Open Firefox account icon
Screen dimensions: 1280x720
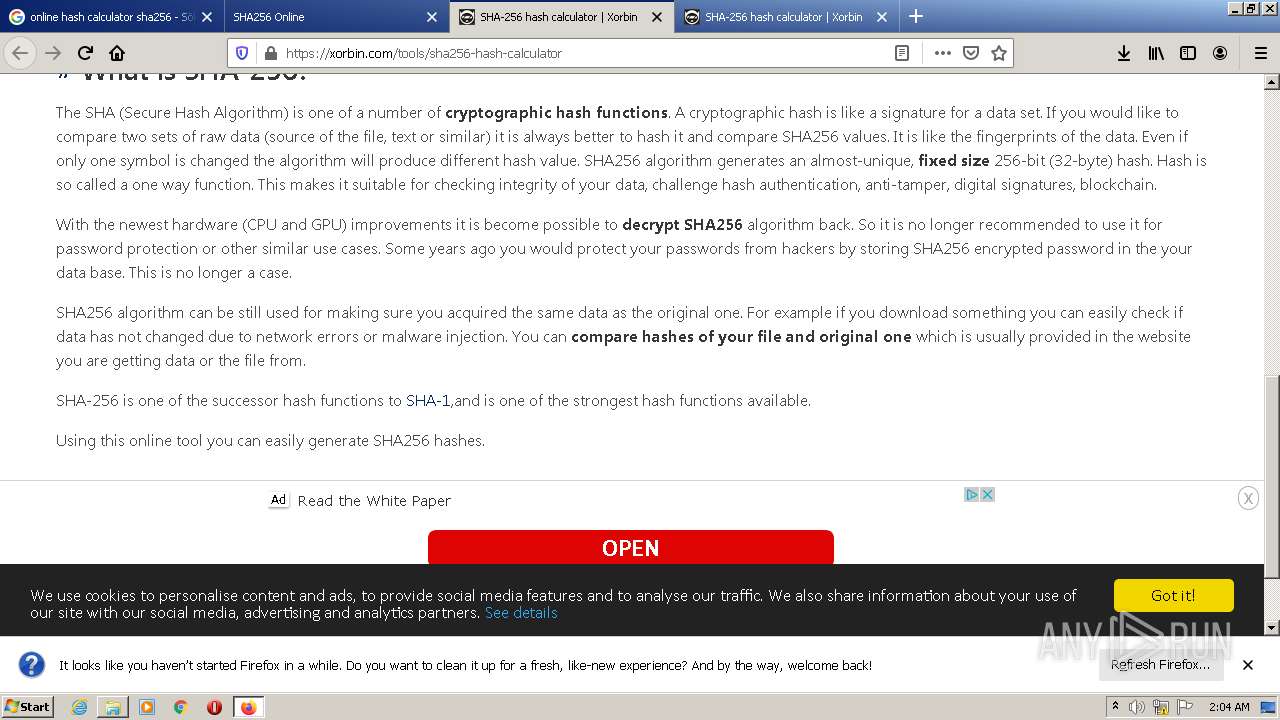[1220, 53]
